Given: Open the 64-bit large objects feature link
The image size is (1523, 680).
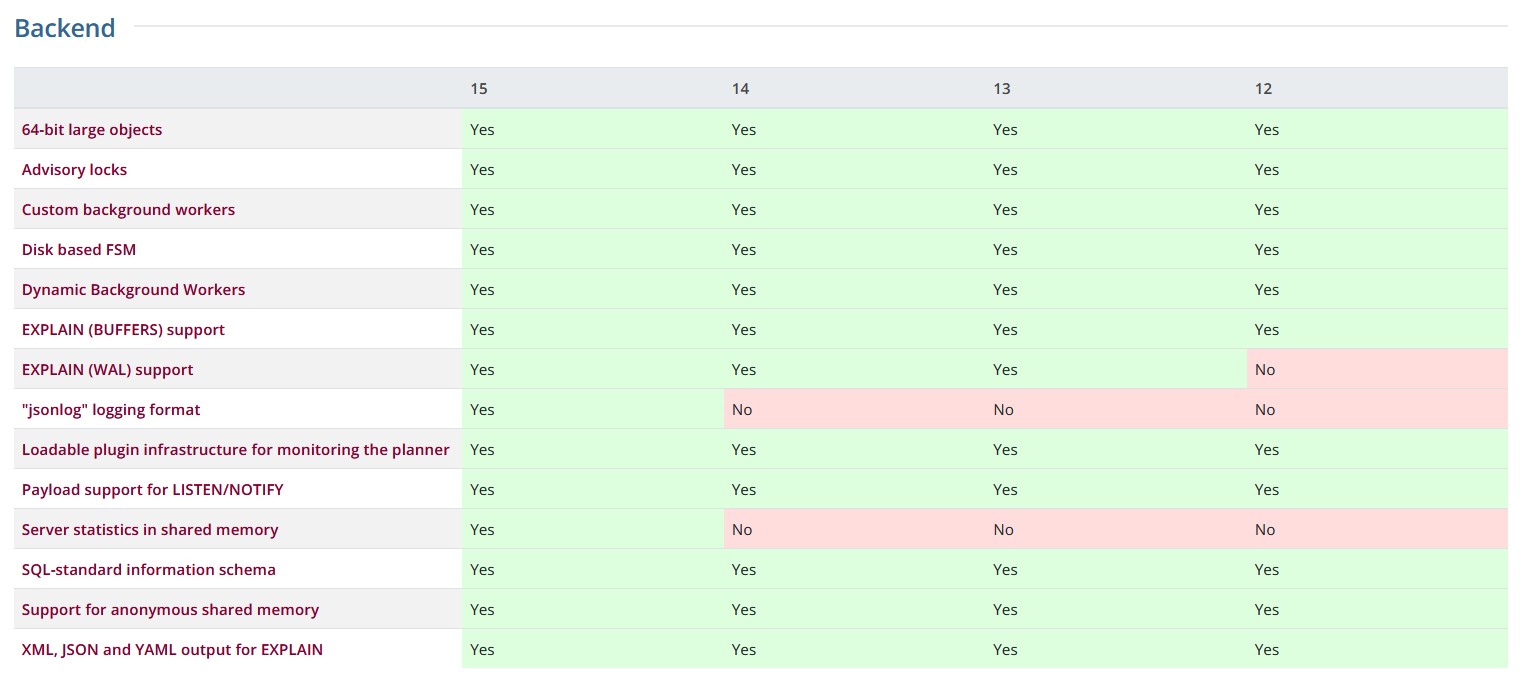Looking at the screenshot, I should (x=92, y=130).
